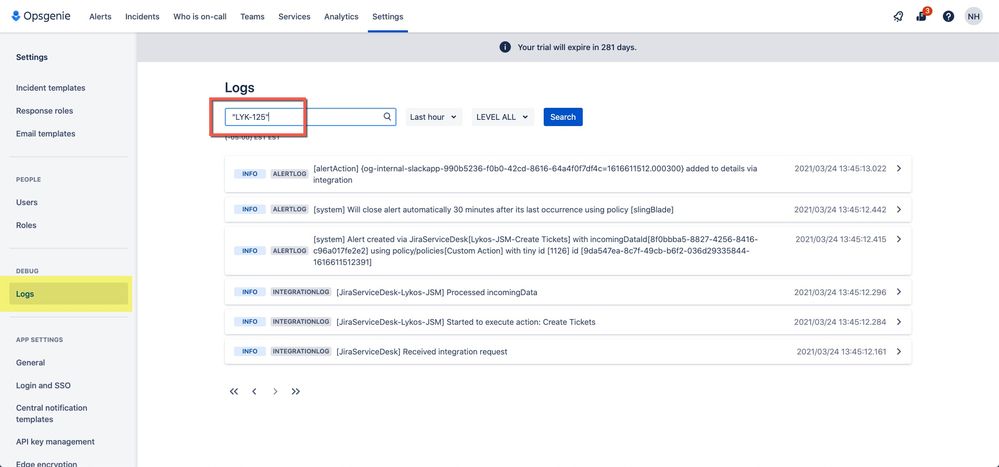Click INFO badge on slackapp alertAction entry
The image size is (999, 467).
tap(250, 173)
